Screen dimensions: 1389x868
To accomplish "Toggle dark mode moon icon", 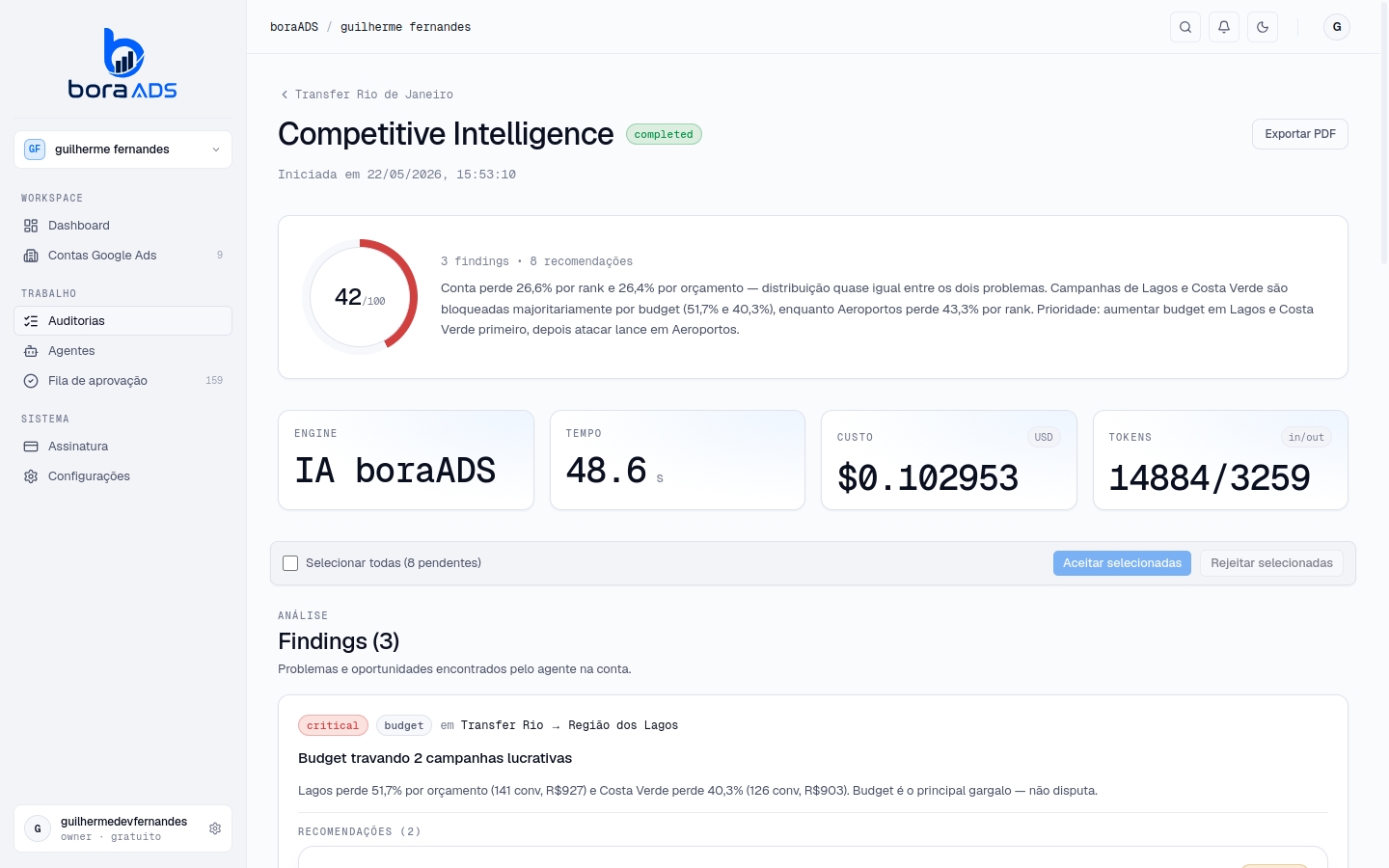I will [x=1263, y=27].
